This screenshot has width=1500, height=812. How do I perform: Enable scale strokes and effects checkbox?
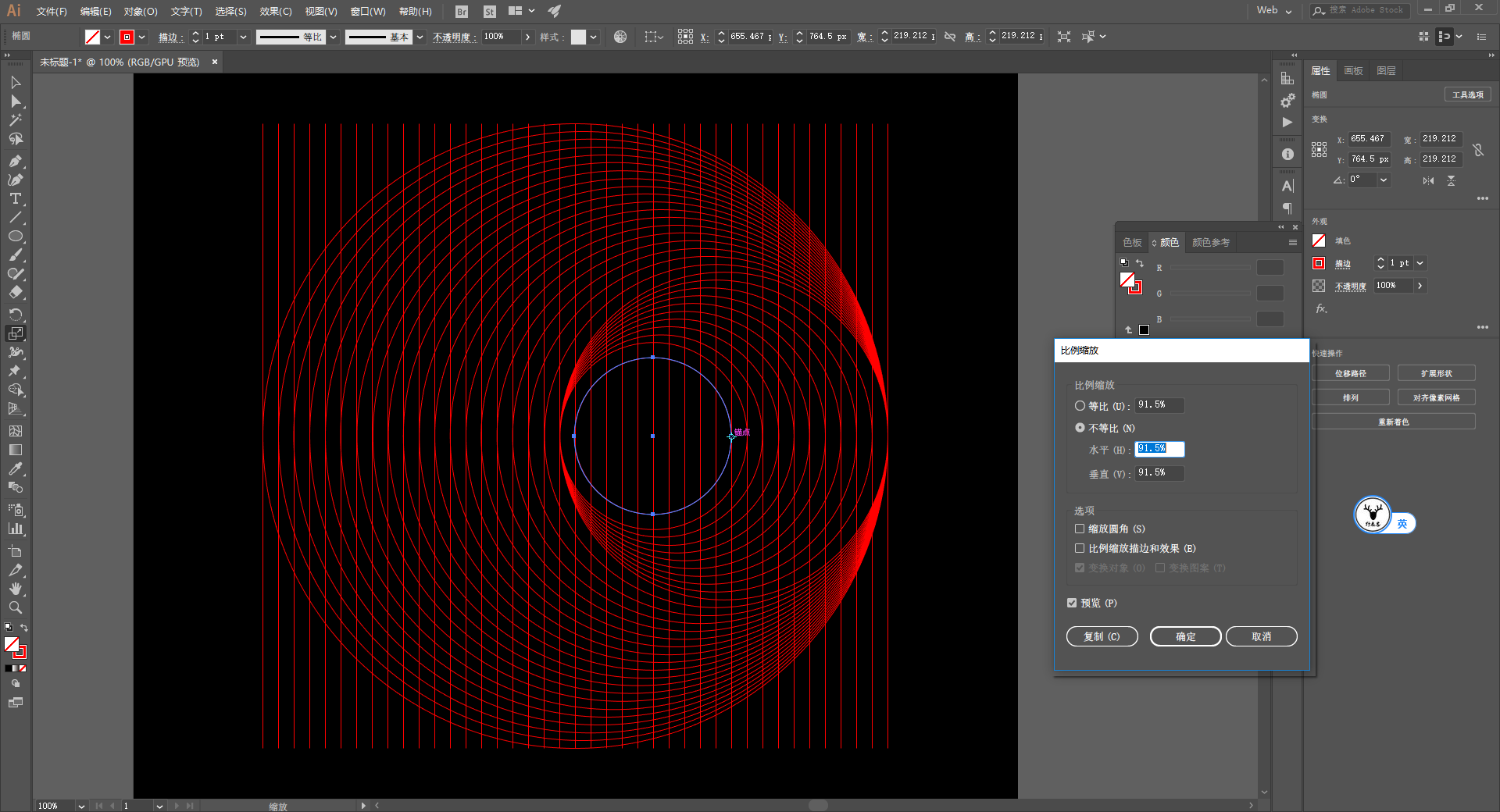click(x=1080, y=548)
